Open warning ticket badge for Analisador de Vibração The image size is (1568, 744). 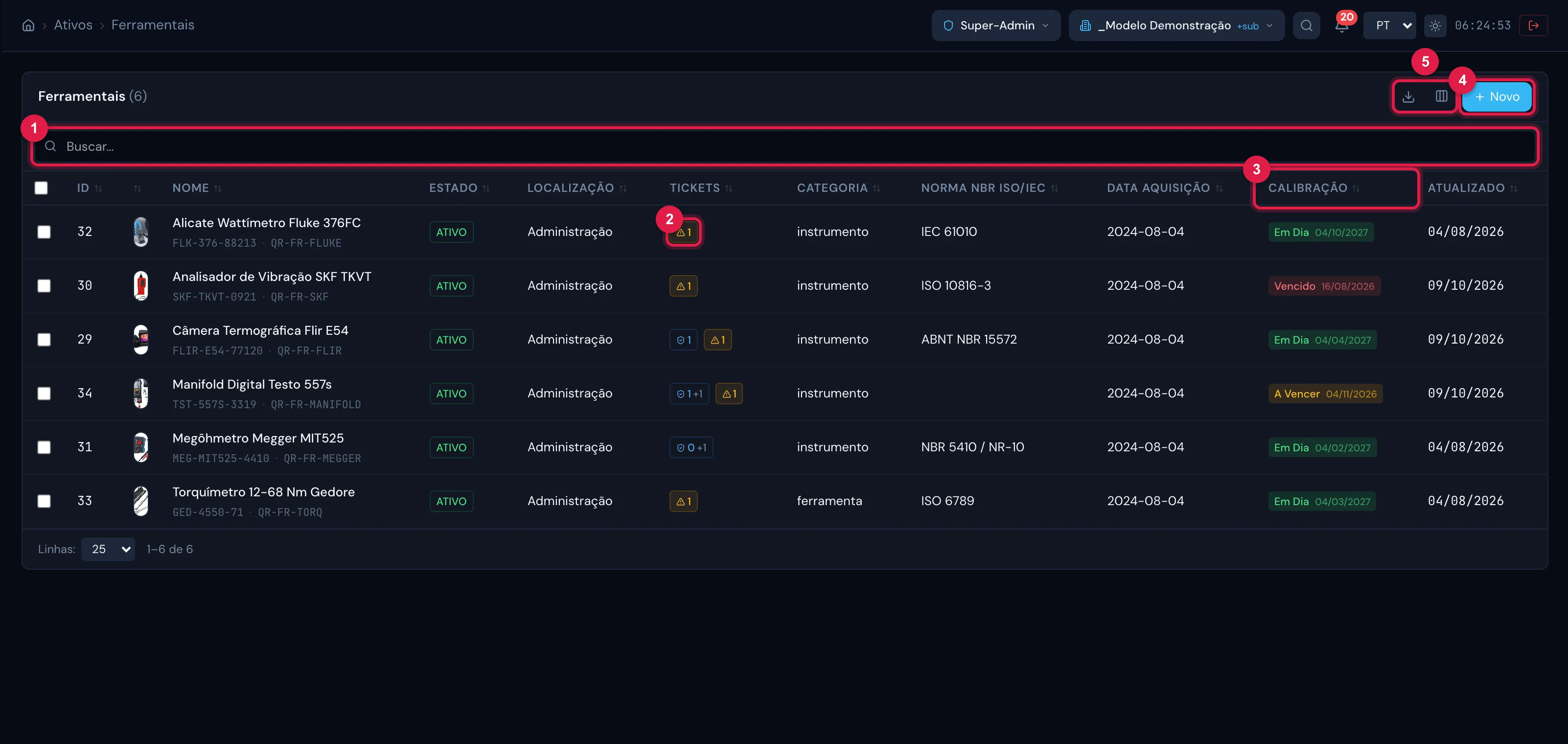coord(684,286)
